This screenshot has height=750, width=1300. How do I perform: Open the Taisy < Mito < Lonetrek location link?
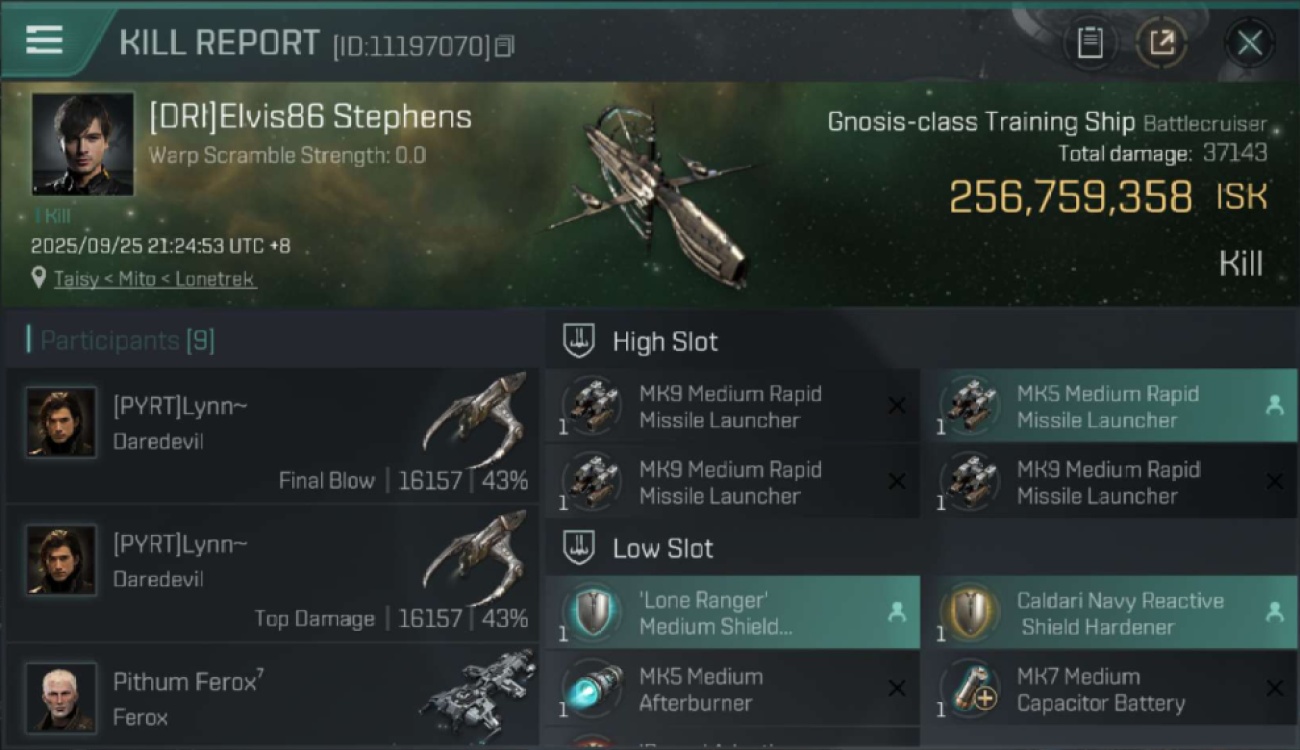pyautogui.click(x=155, y=279)
